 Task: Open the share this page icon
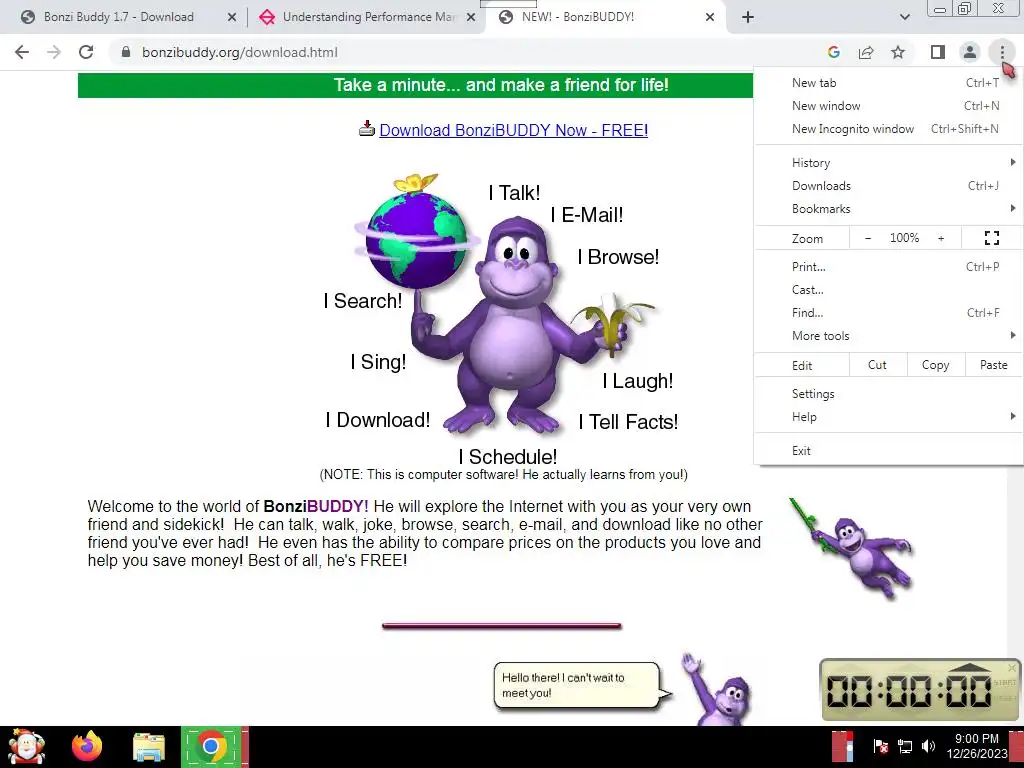point(866,52)
